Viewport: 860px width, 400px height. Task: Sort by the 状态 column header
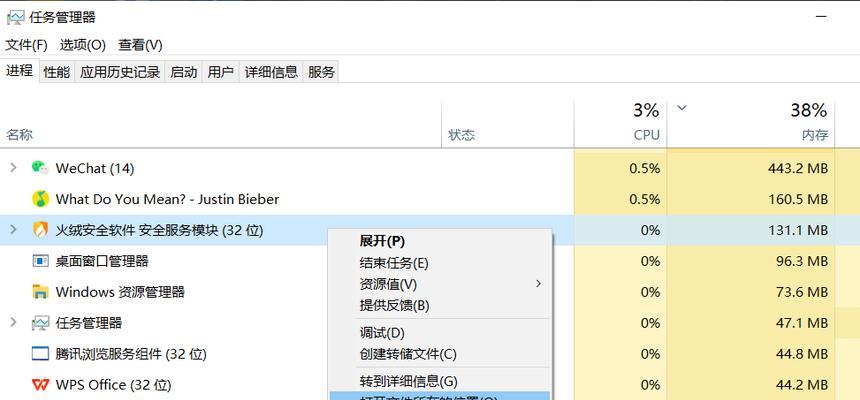click(x=461, y=135)
